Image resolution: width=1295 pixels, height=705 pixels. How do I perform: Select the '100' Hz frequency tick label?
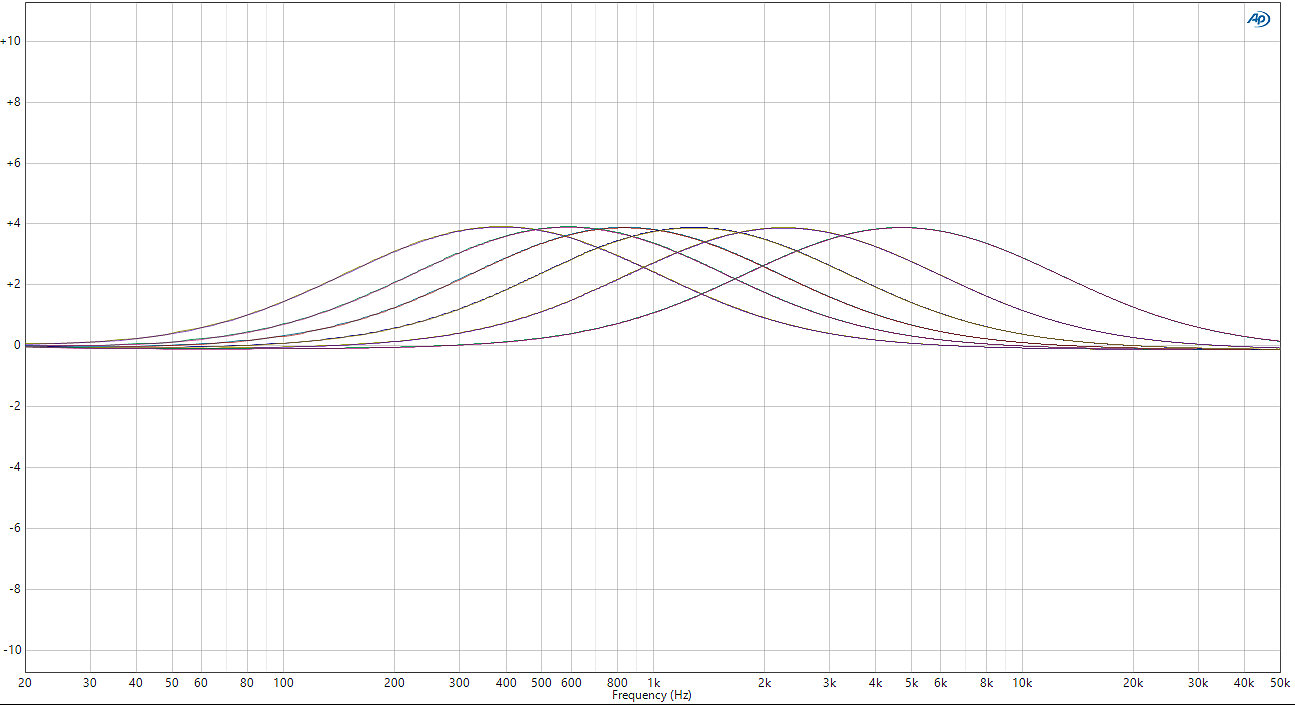pos(283,683)
